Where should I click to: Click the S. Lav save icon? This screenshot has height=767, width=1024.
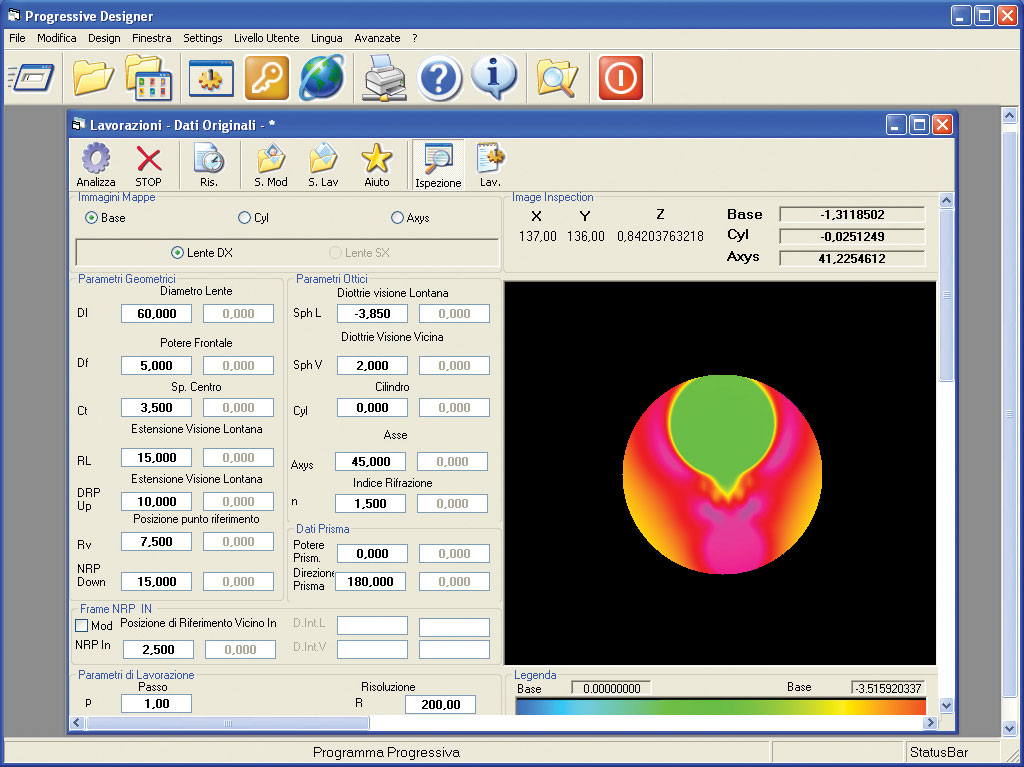point(324,160)
